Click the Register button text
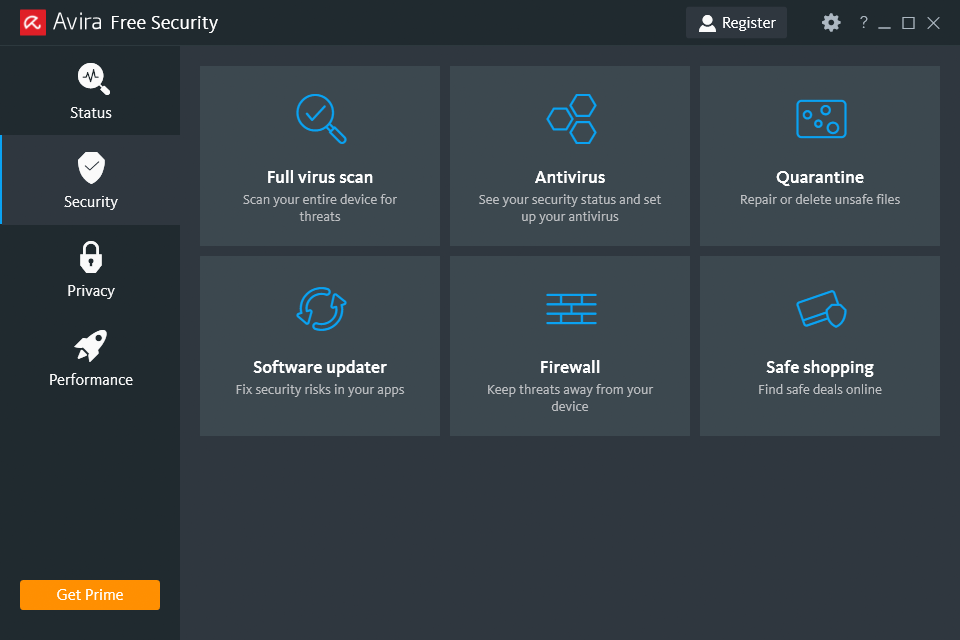The width and height of the screenshot is (960, 640). point(748,23)
